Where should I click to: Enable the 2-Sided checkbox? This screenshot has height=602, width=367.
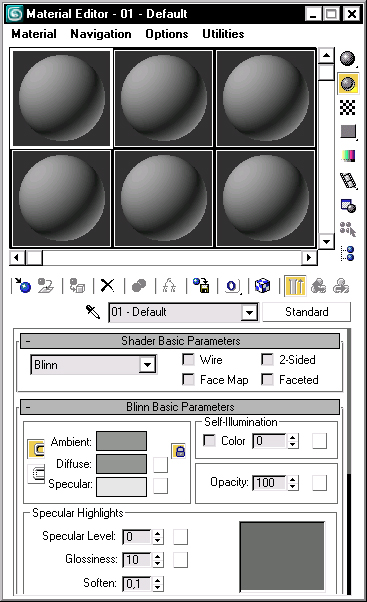[267, 360]
